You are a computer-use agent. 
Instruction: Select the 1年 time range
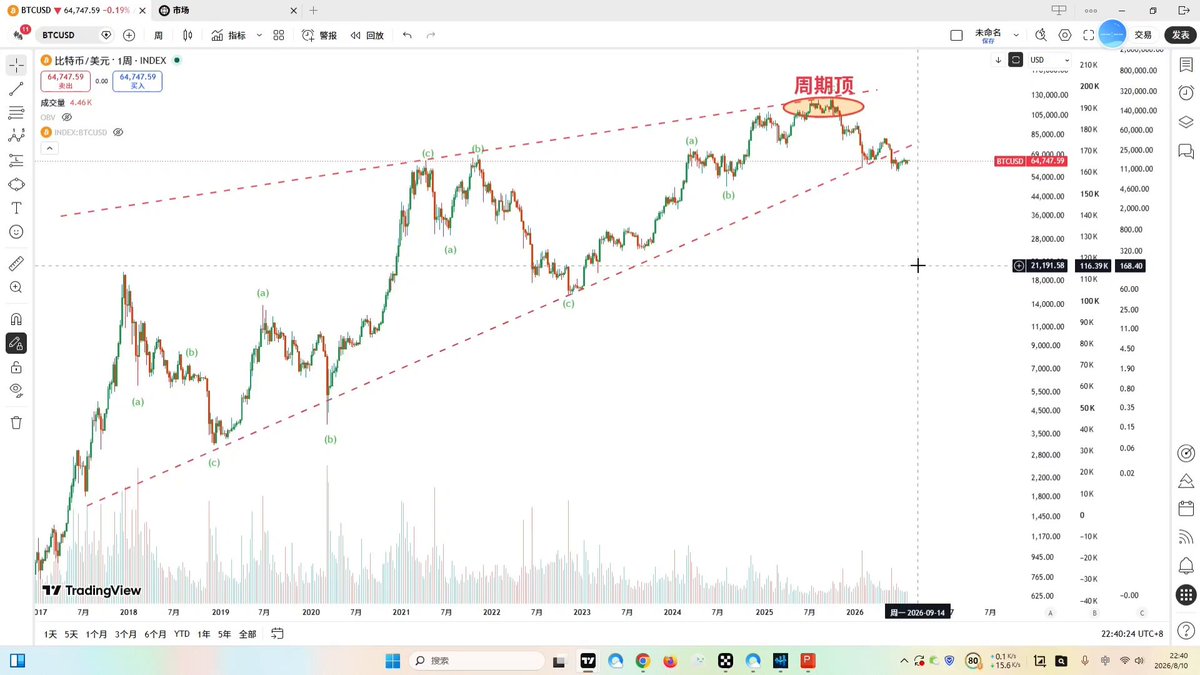pos(204,634)
